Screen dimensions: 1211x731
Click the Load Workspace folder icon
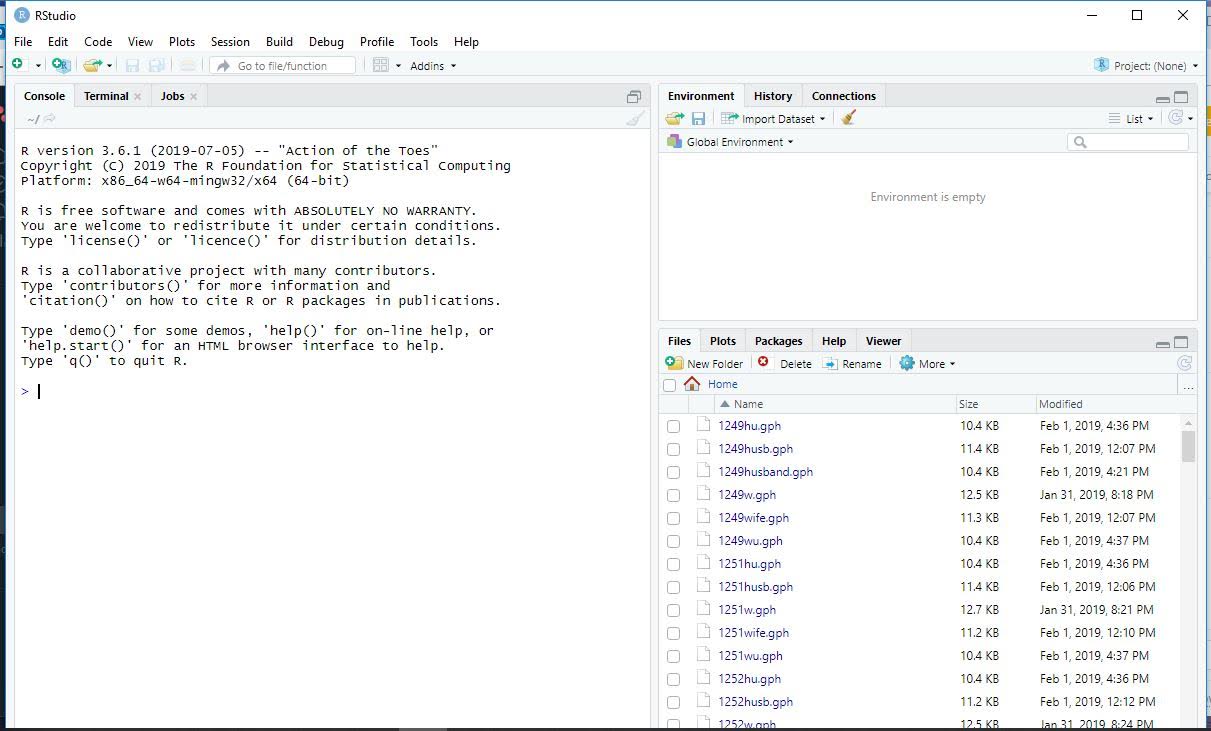[x=675, y=118]
